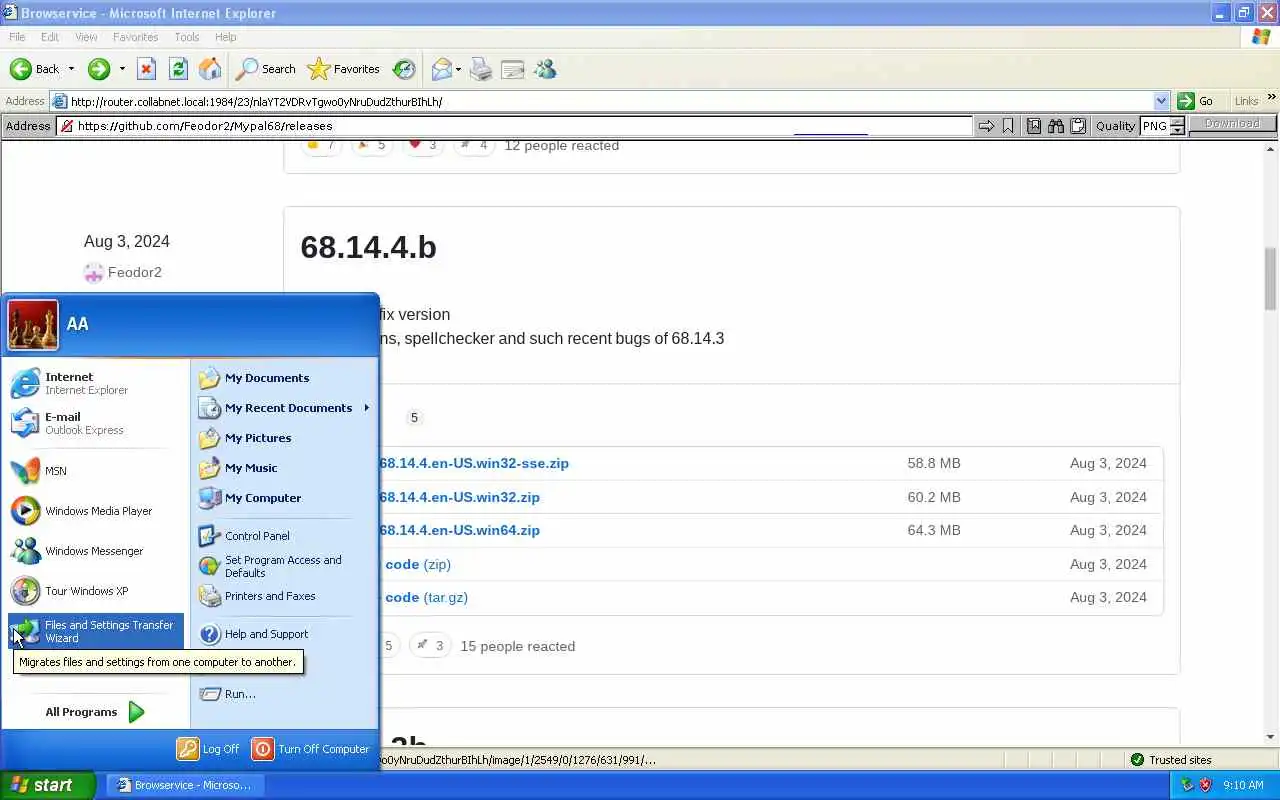Viewport: 1280px width, 800px height.
Task: Open the Messenger people icon in the toolbar
Action: [x=545, y=69]
